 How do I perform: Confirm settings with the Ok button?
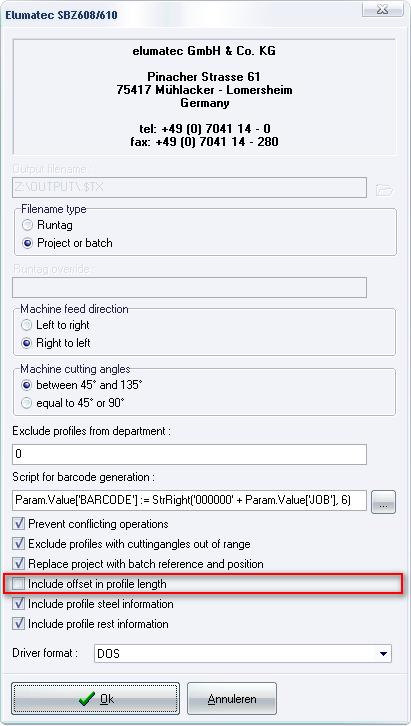coord(95,699)
